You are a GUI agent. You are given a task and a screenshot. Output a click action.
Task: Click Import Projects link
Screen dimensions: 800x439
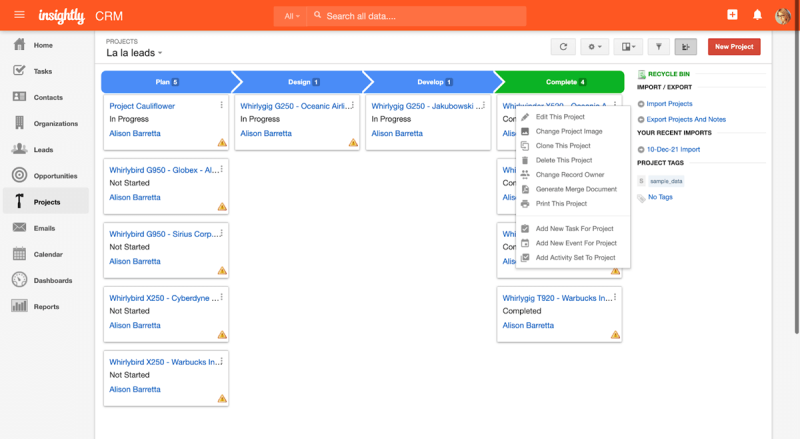pos(669,104)
